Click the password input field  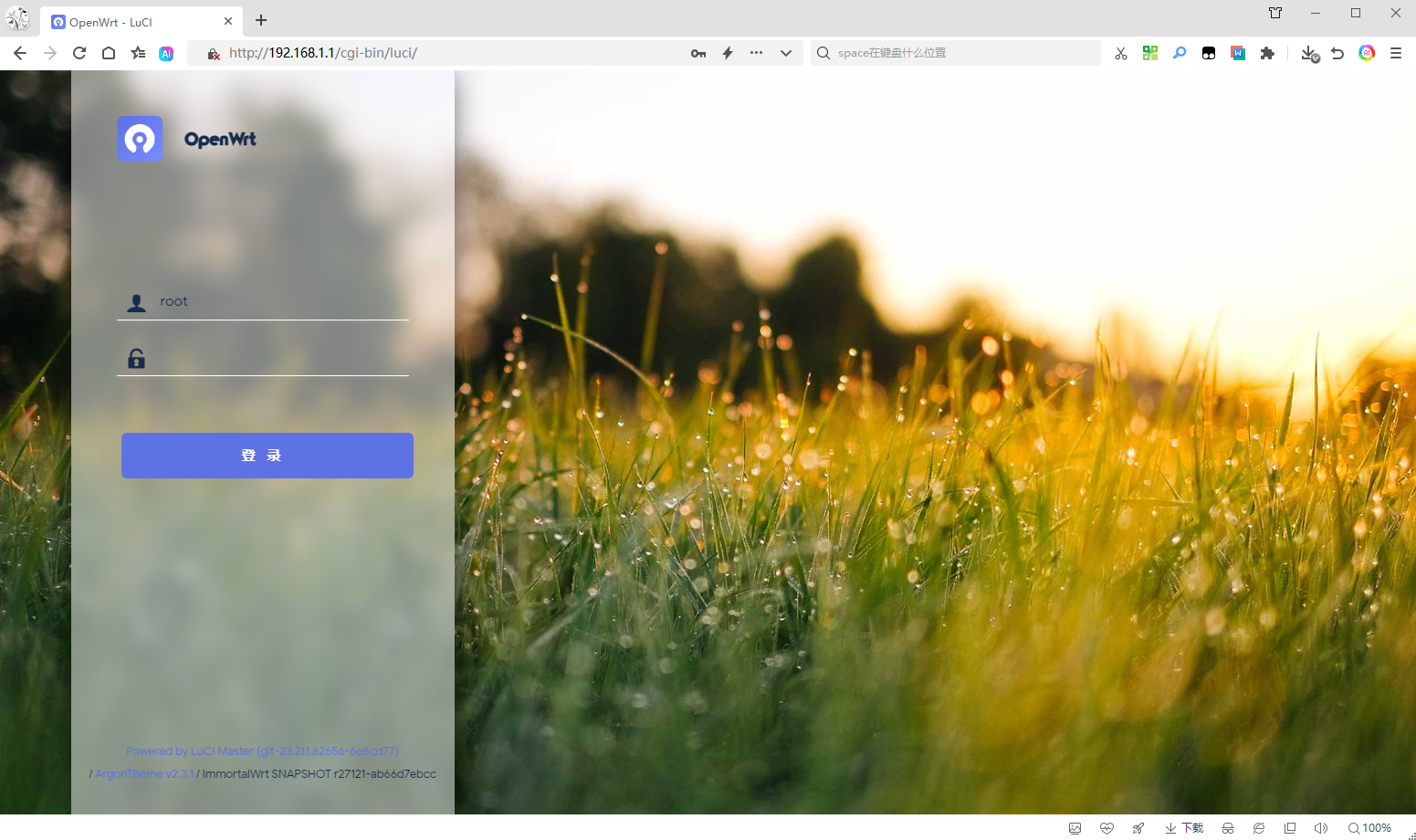click(263, 358)
